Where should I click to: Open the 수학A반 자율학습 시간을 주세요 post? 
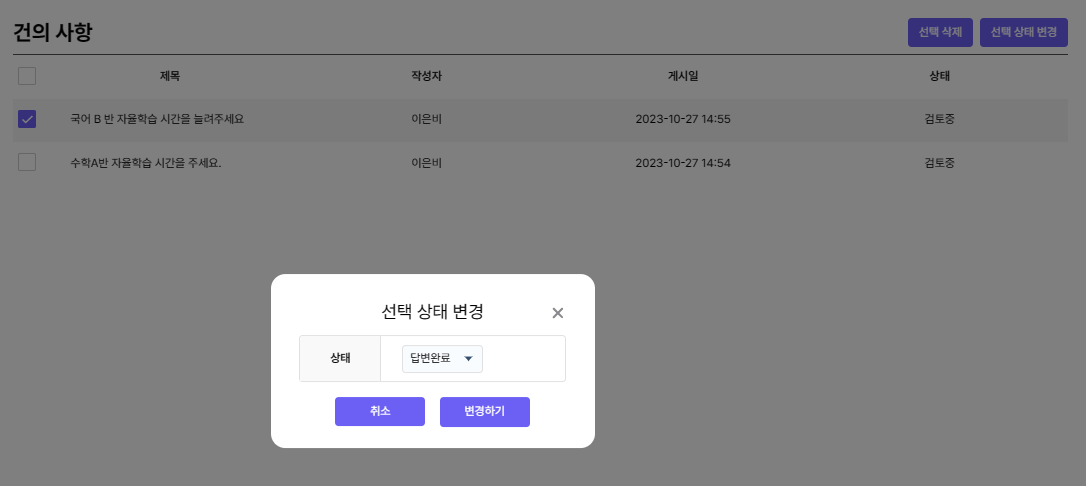(145, 162)
